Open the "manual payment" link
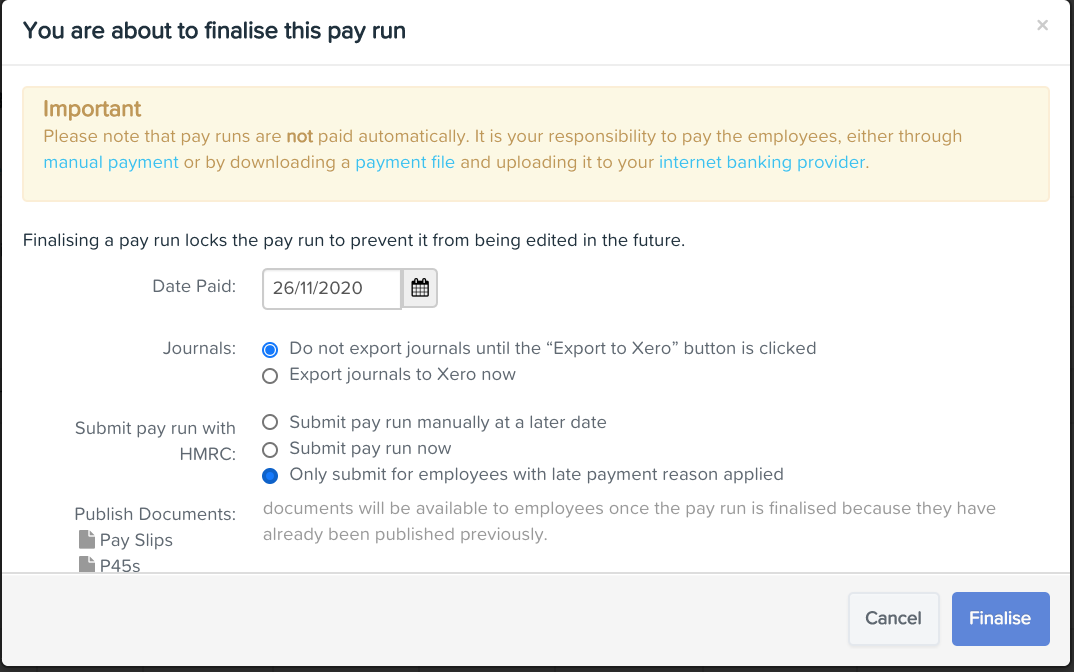Viewport: 1074px width, 672px height. click(x=110, y=162)
